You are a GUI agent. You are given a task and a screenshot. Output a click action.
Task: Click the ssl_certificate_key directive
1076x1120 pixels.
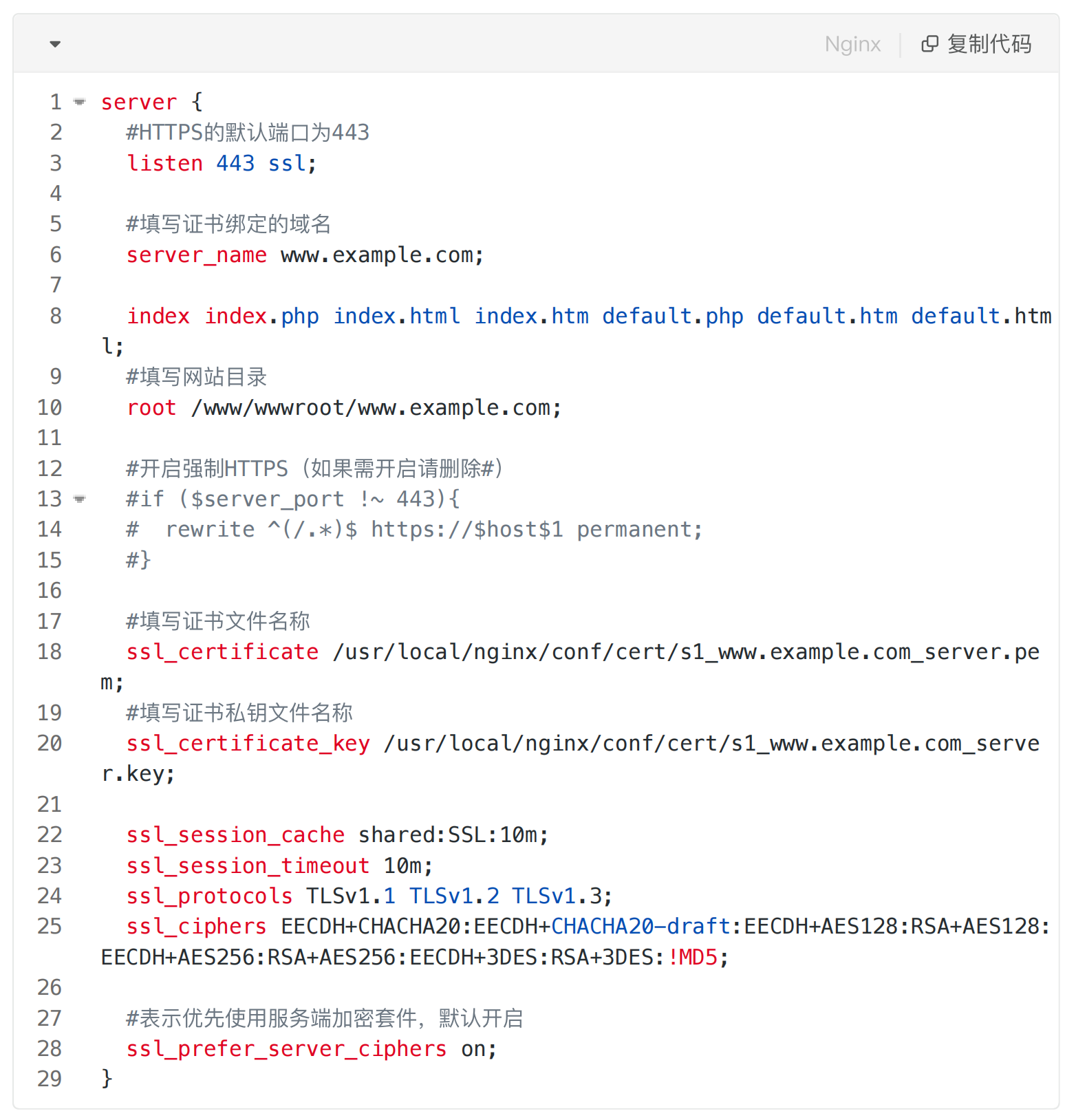[248, 744]
